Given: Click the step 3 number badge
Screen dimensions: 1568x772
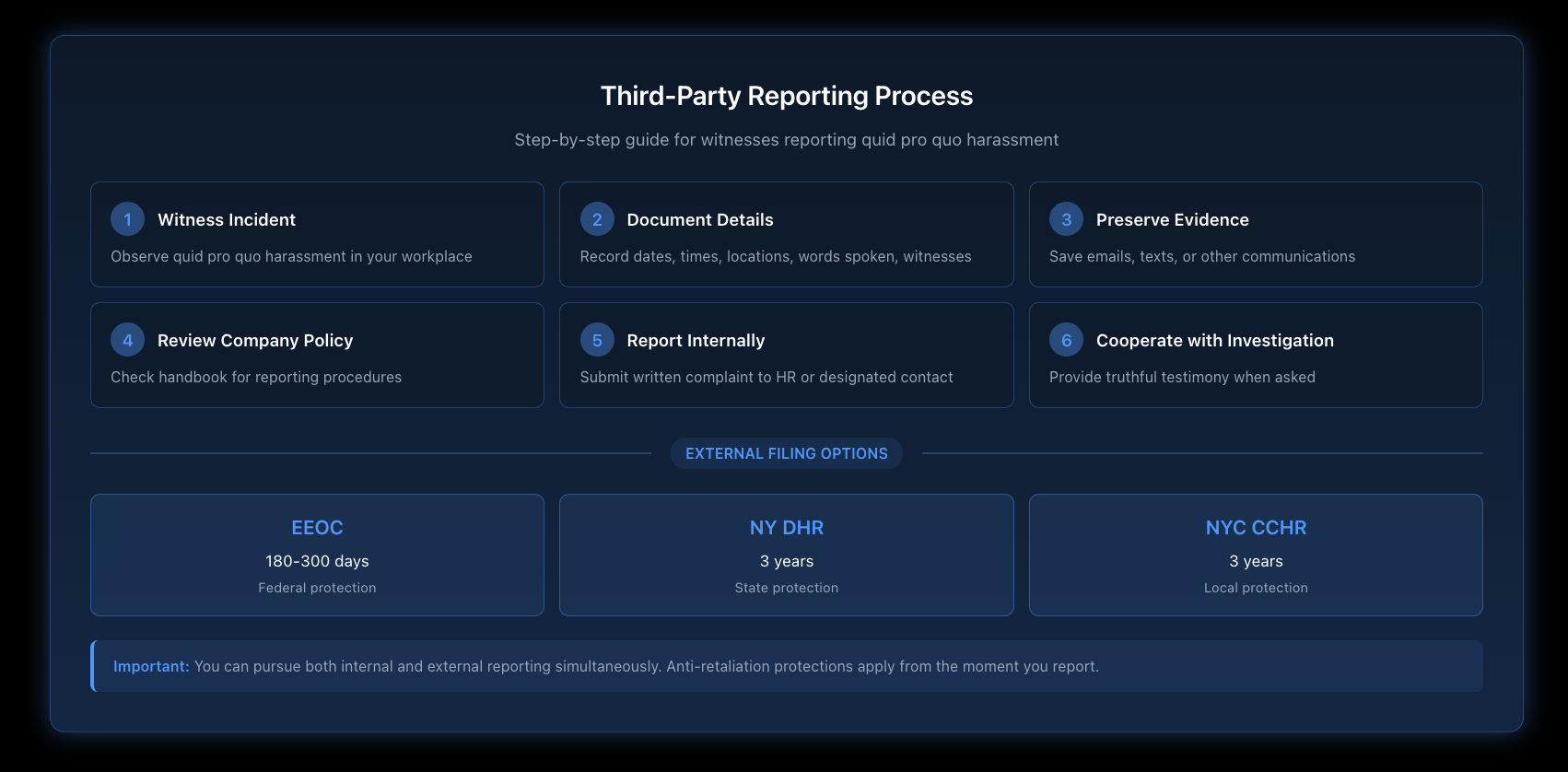Looking at the screenshot, I should 1066,219.
